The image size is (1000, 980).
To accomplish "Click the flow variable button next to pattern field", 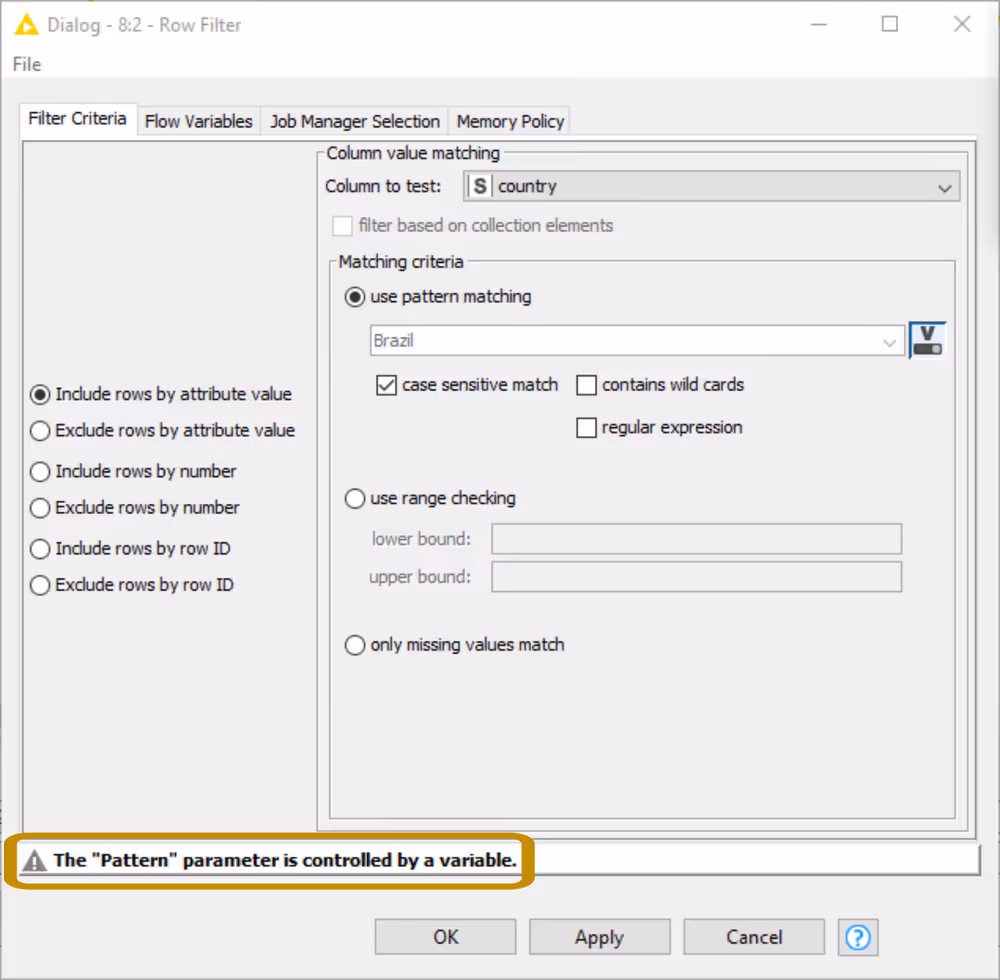I will click(x=926, y=340).
